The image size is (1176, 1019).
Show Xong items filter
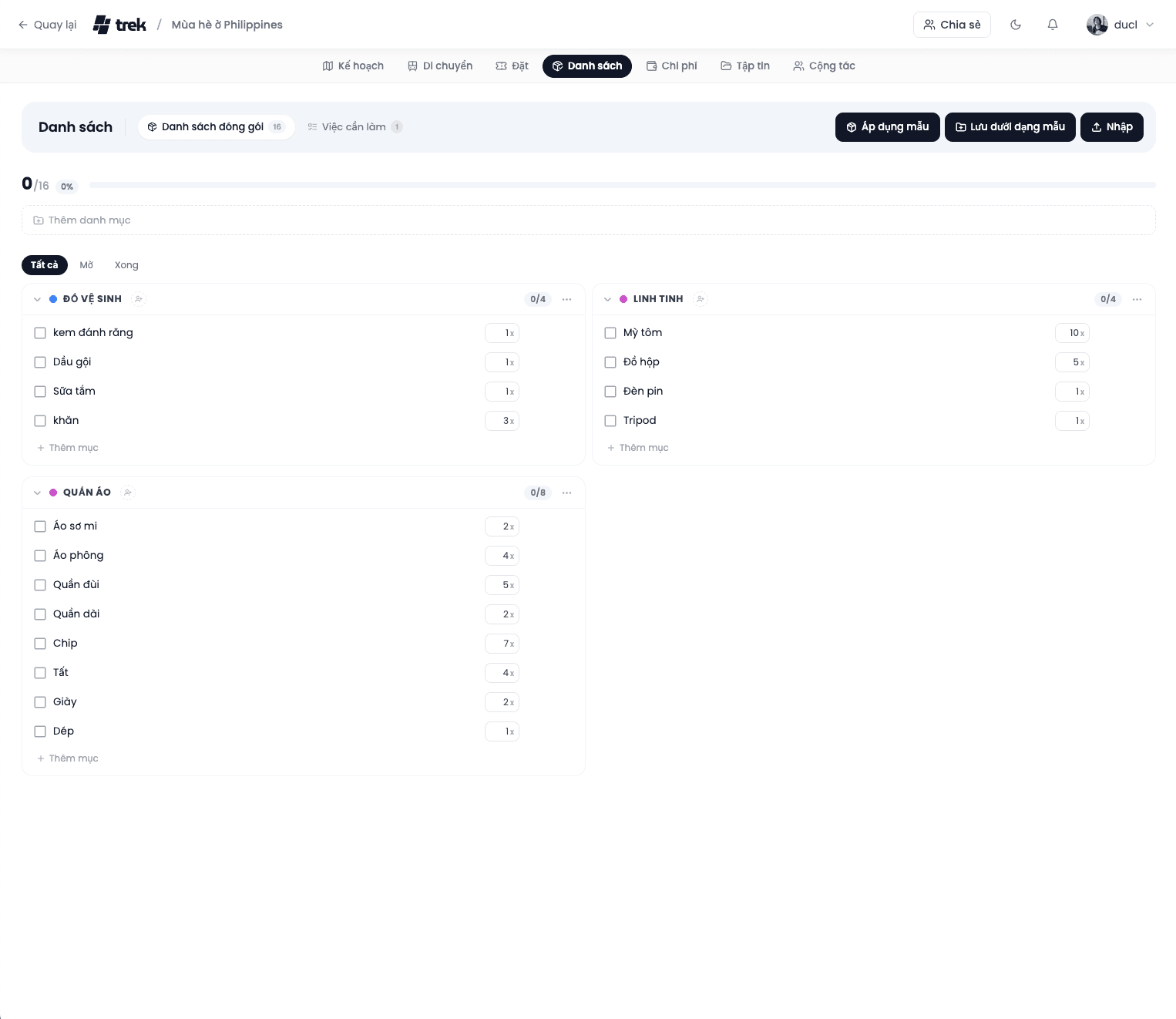(126, 265)
